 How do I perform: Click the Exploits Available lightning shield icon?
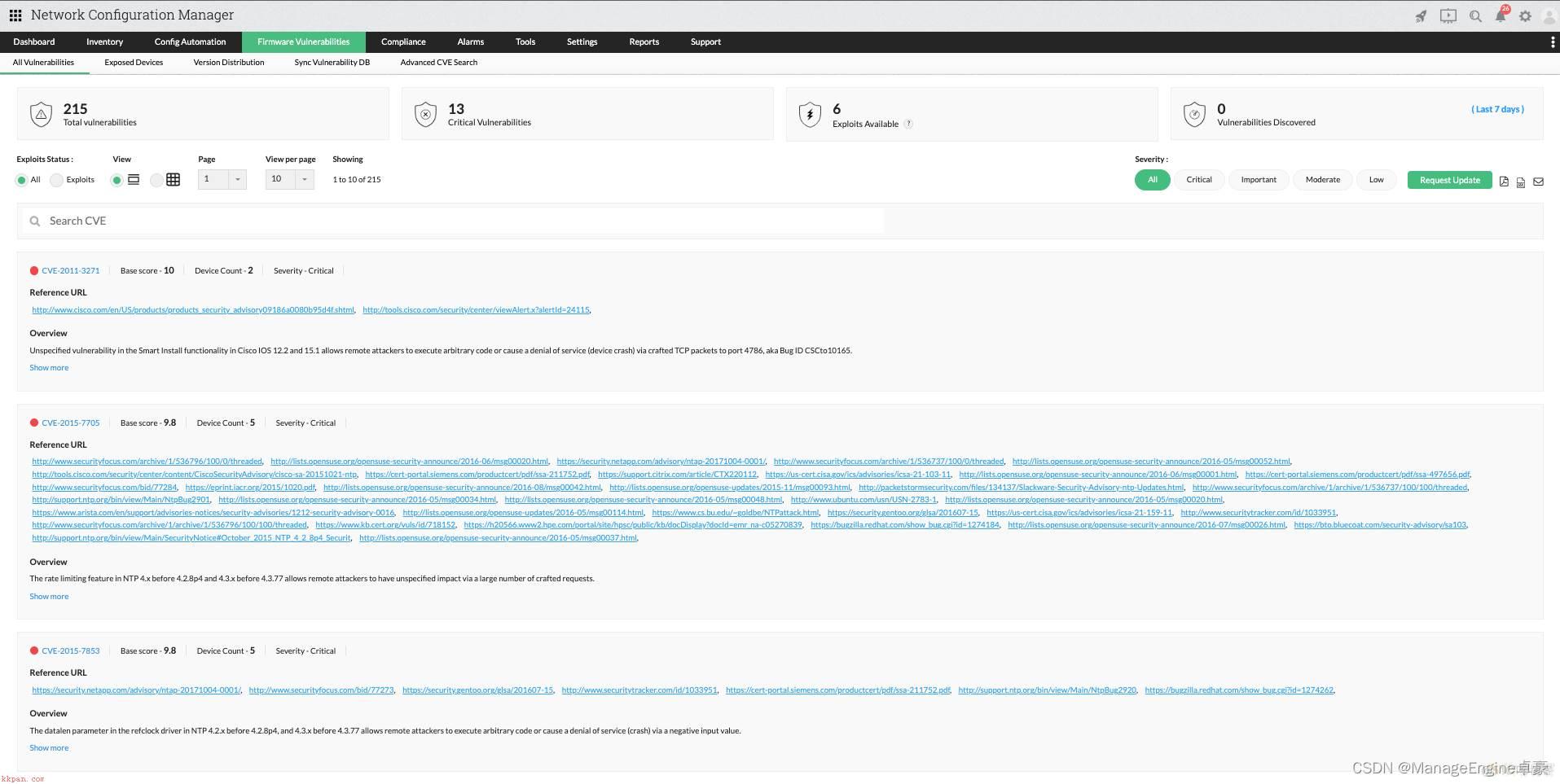pyautogui.click(x=810, y=115)
